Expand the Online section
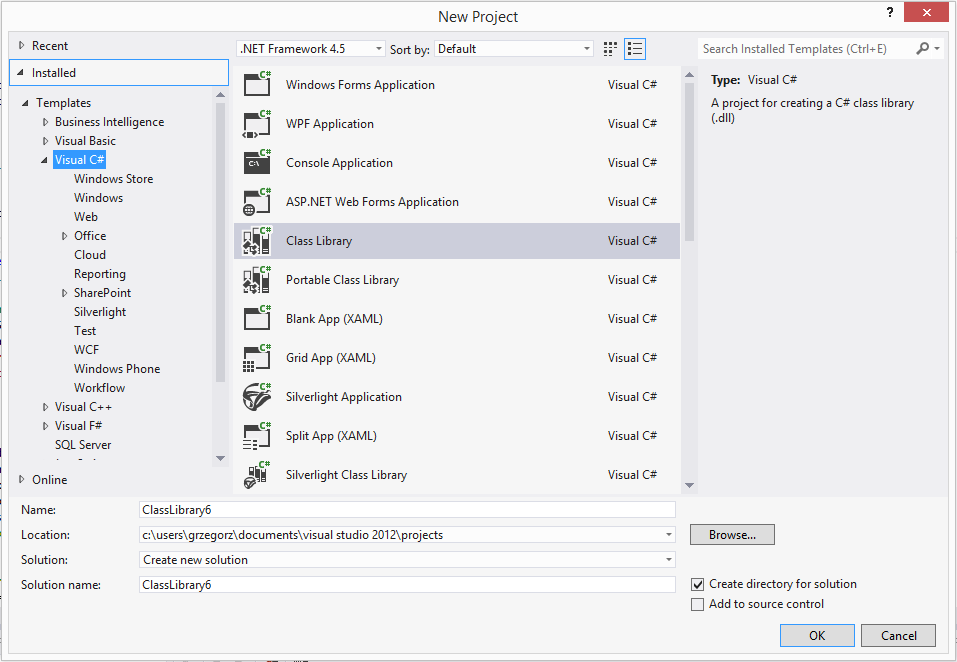The image size is (957, 662). pos(22,480)
